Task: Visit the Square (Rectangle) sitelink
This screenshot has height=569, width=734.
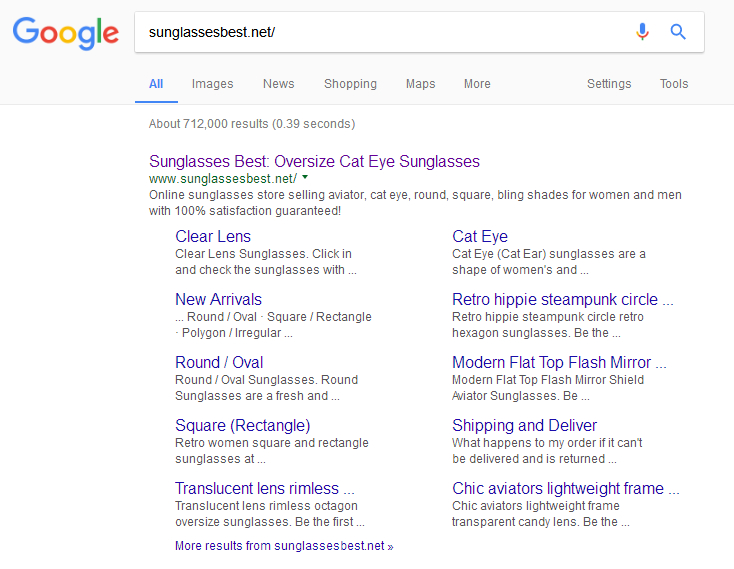Action: (242, 425)
